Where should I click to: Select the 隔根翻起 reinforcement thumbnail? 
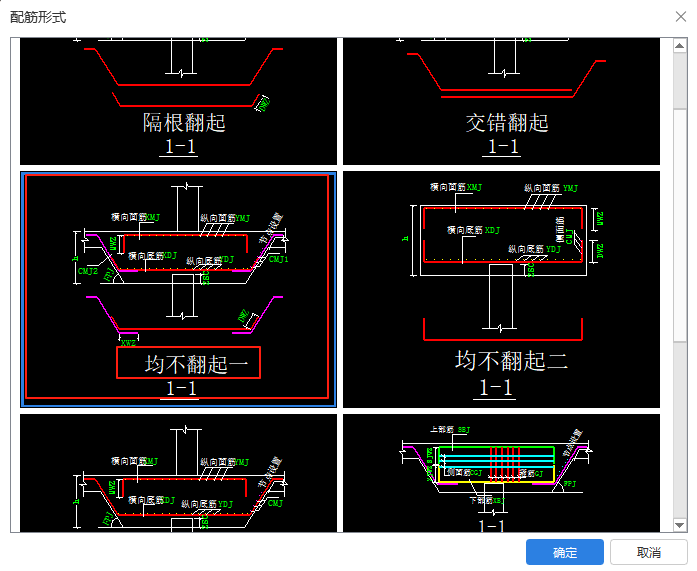pos(178,101)
